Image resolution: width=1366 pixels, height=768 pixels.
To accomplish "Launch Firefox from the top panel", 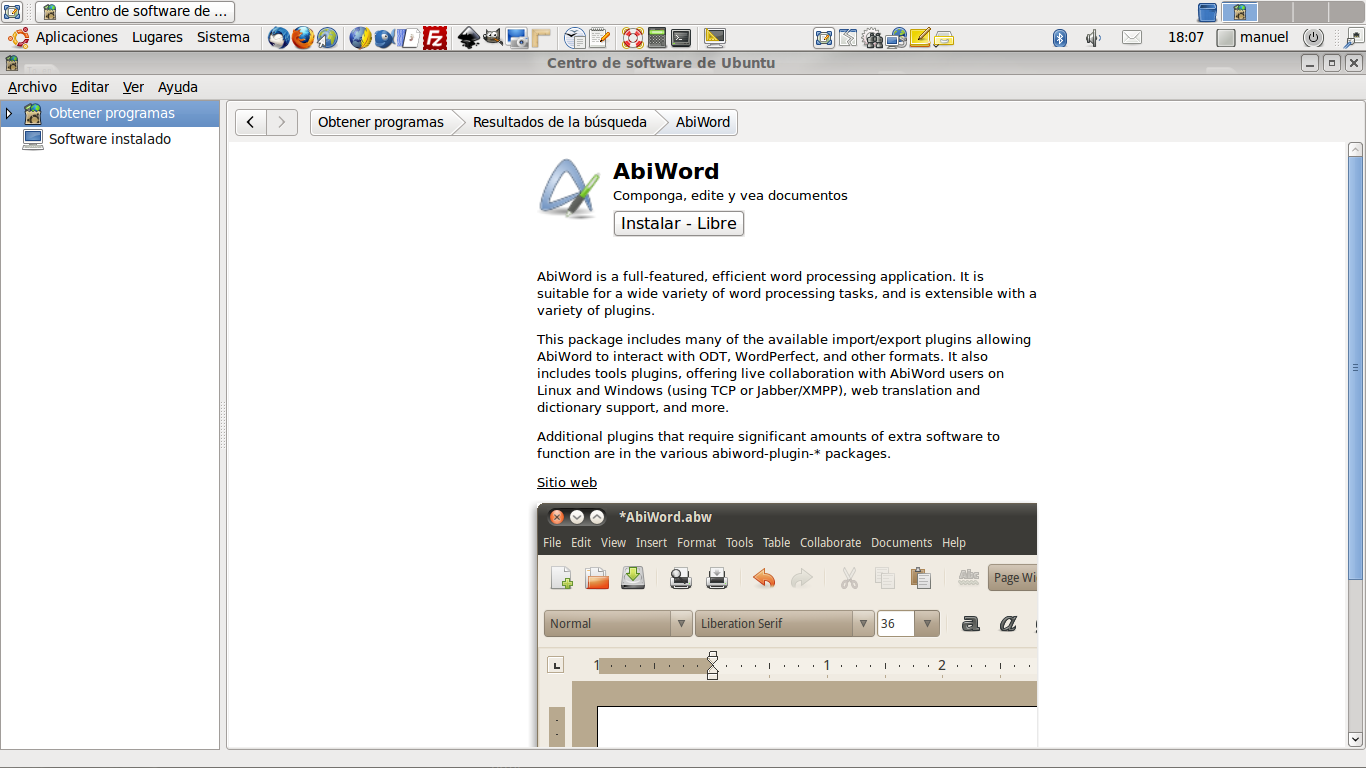I will [x=303, y=38].
